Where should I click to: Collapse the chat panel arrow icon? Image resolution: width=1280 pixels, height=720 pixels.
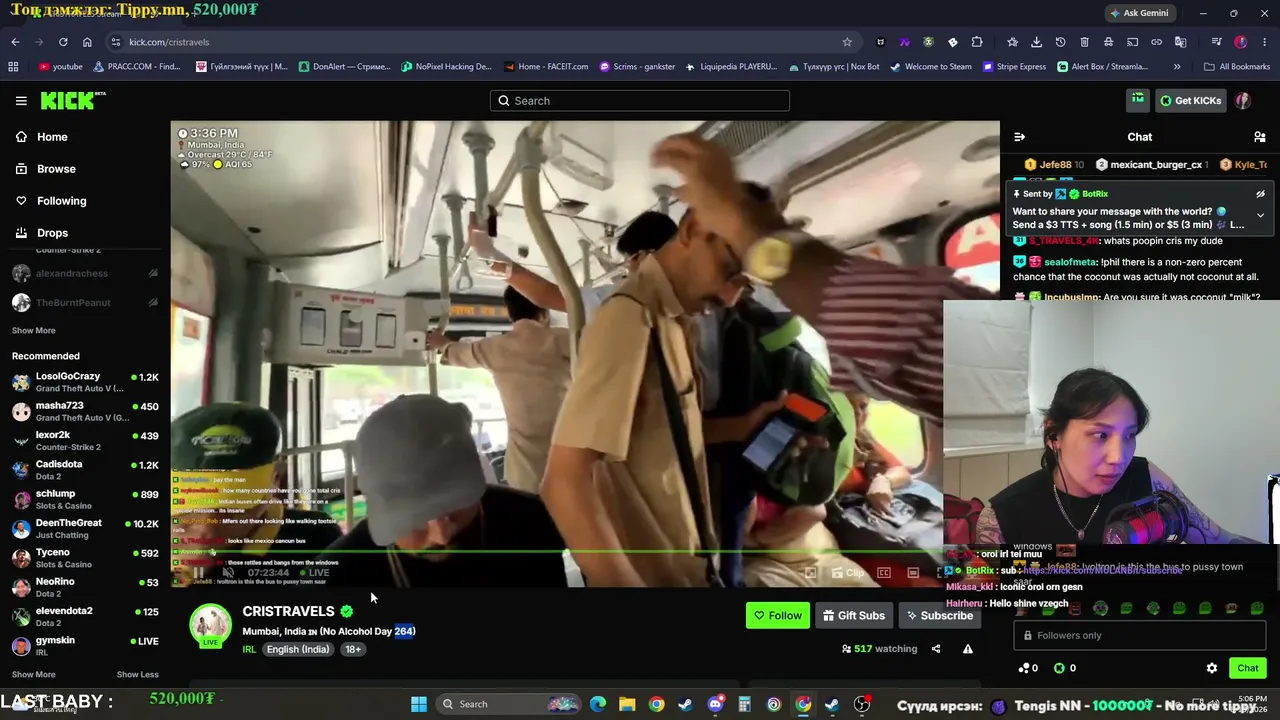point(1019,137)
